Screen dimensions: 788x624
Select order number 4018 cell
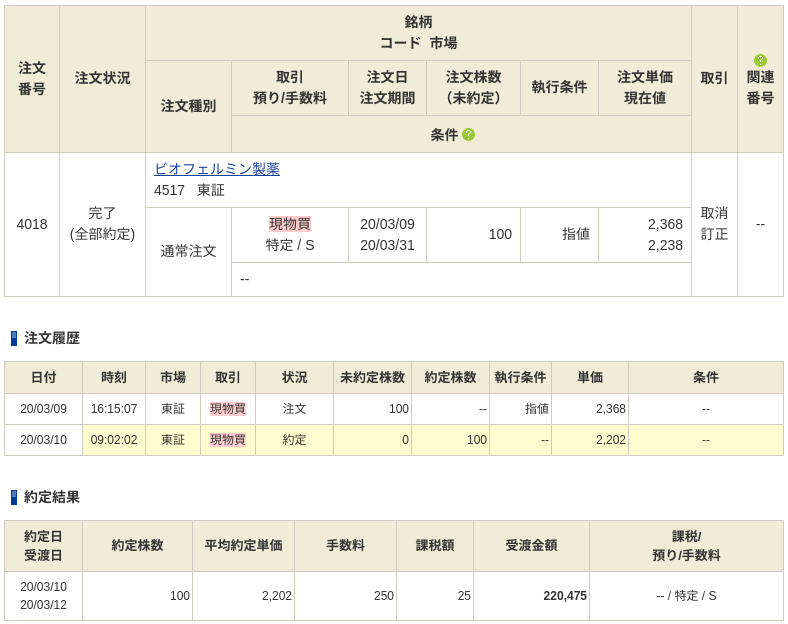[32, 224]
